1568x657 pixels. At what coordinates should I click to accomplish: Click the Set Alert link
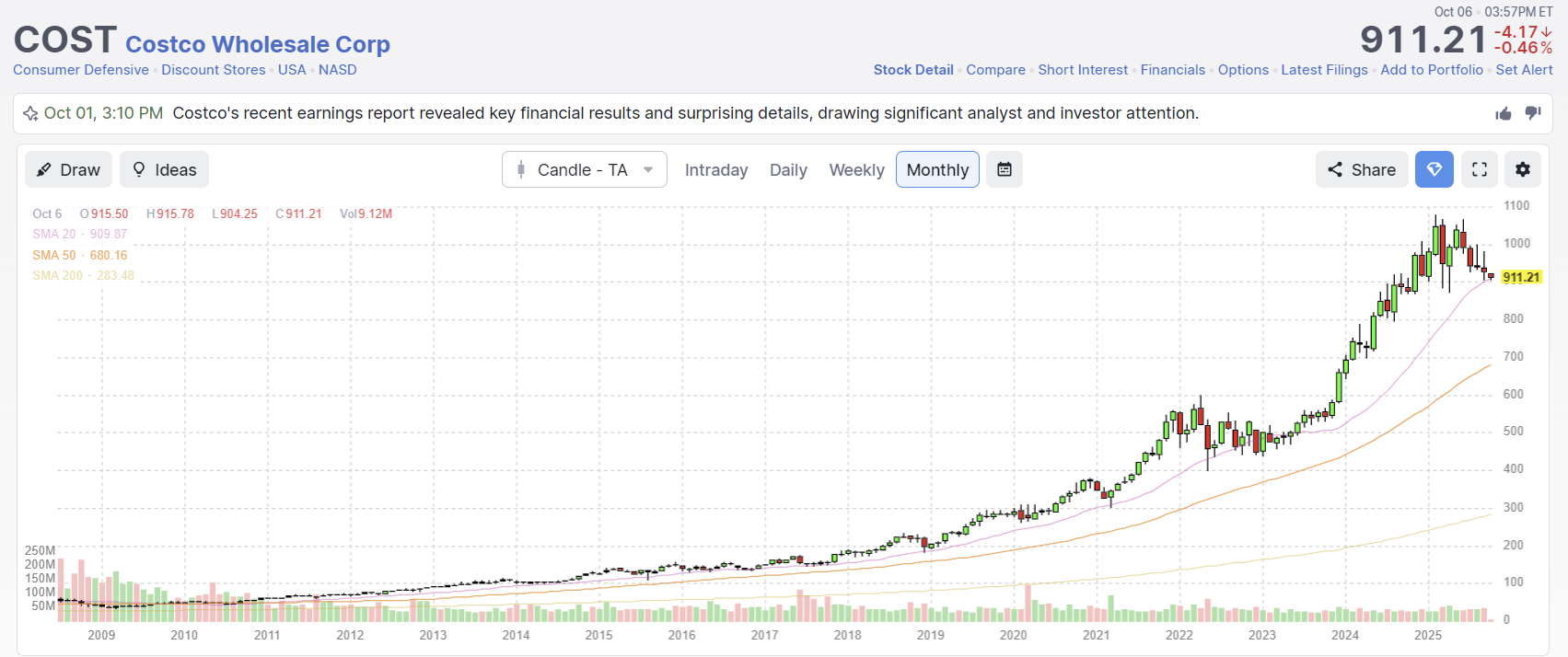pyautogui.click(x=1524, y=70)
